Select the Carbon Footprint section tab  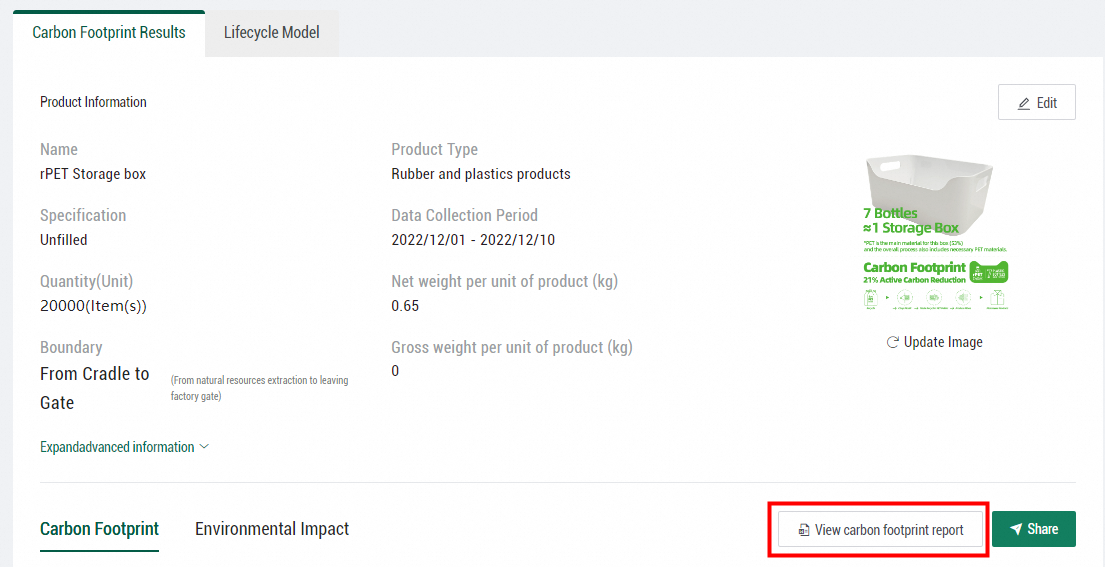click(x=99, y=529)
